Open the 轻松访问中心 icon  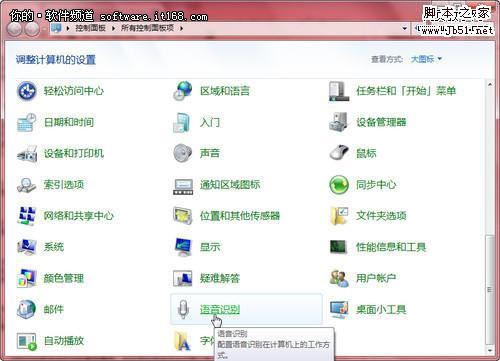click(x=27, y=91)
